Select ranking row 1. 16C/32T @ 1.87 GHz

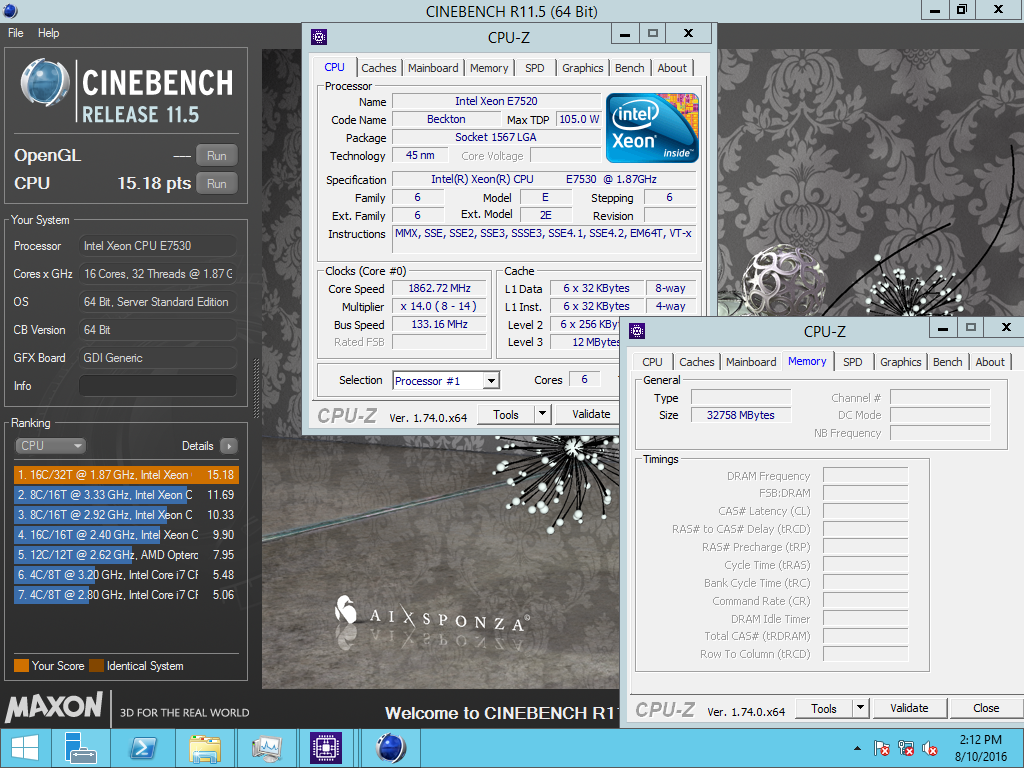tap(126, 475)
